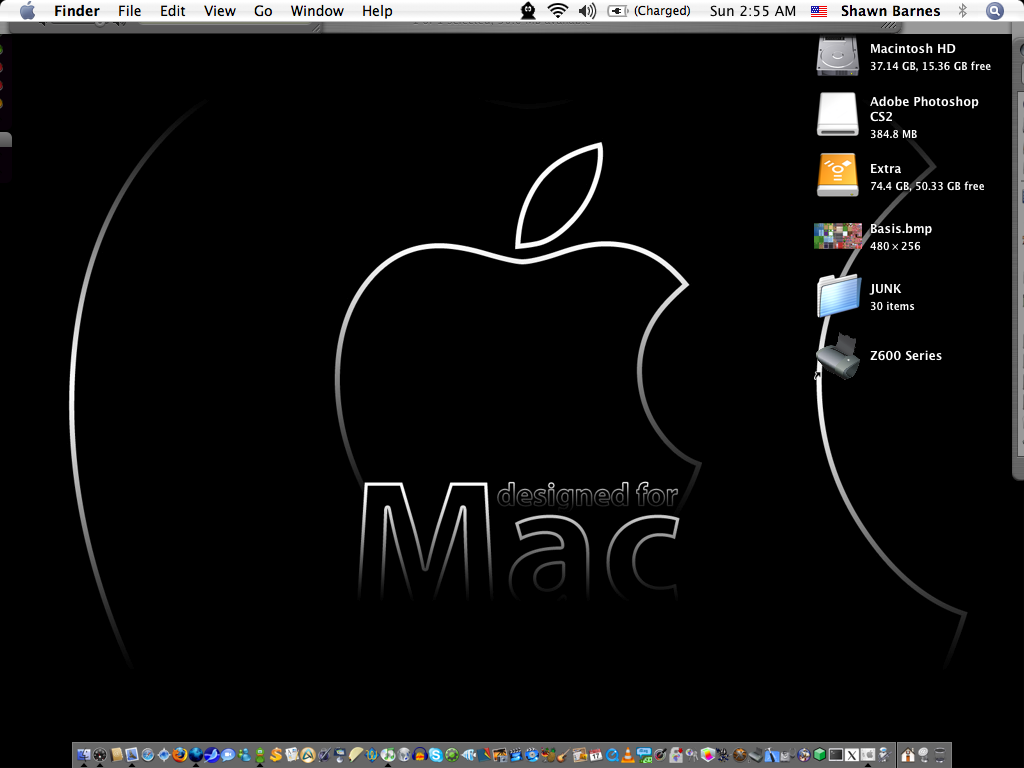
Task: Open Skype from the Dock
Action: 436,756
